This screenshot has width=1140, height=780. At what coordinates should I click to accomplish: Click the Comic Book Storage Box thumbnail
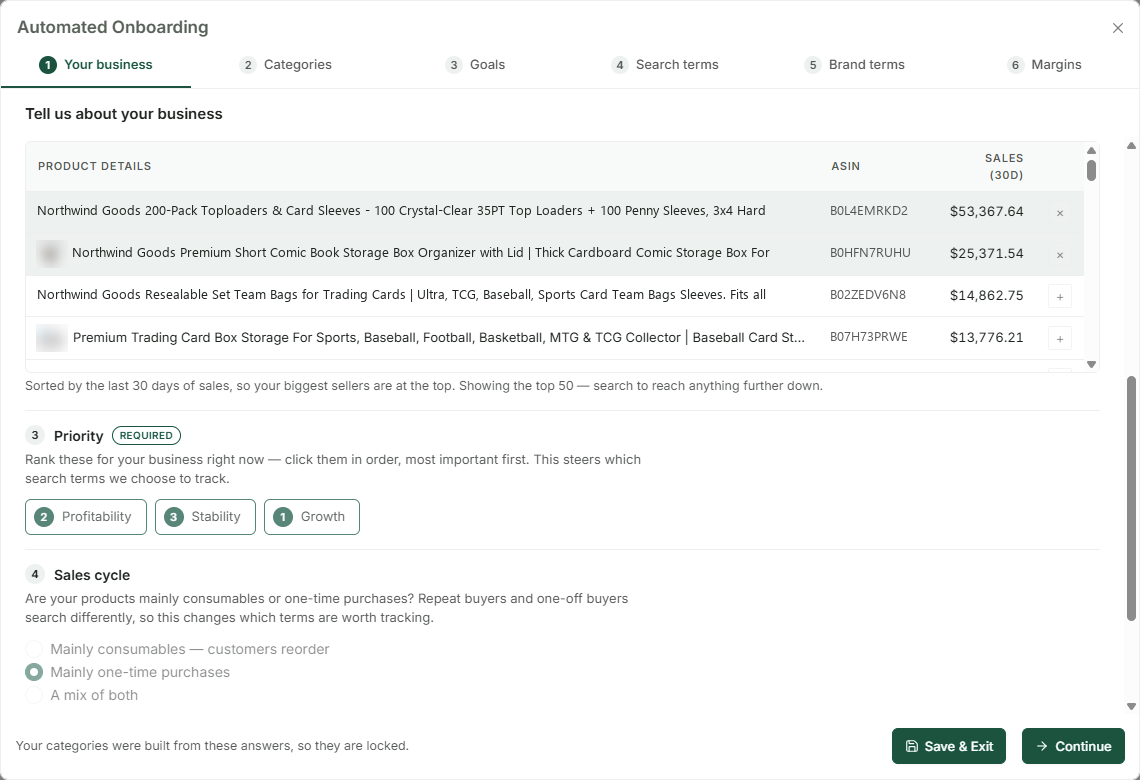(51, 254)
